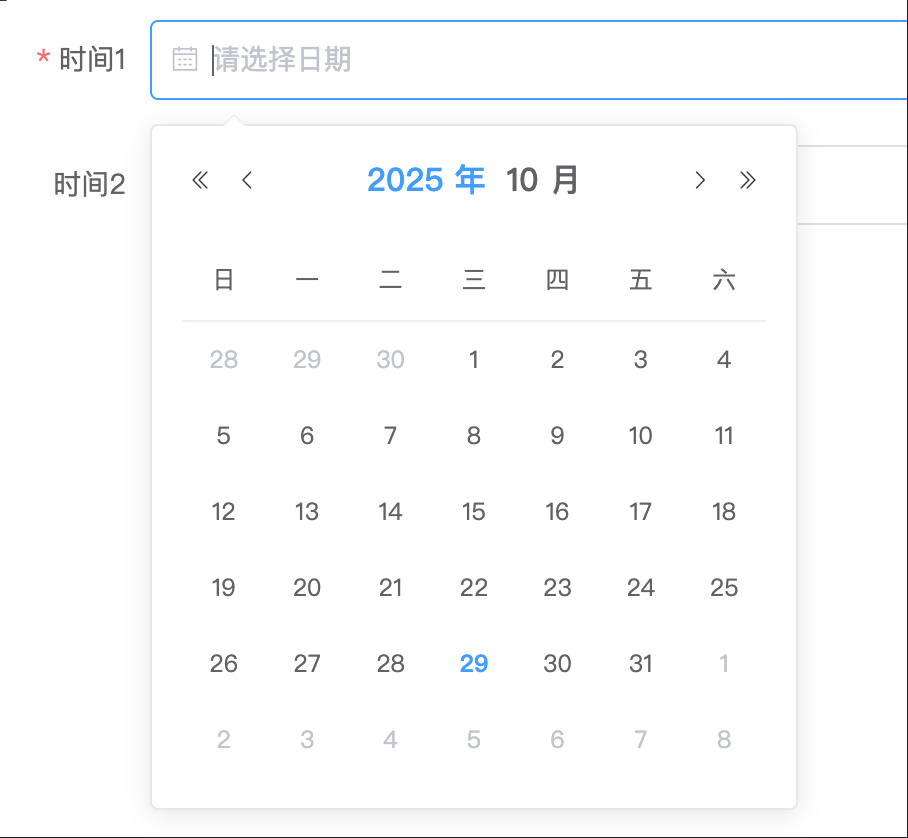This screenshot has width=908, height=838.
Task: Select October 10 in the calendar
Action: coord(640,436)
